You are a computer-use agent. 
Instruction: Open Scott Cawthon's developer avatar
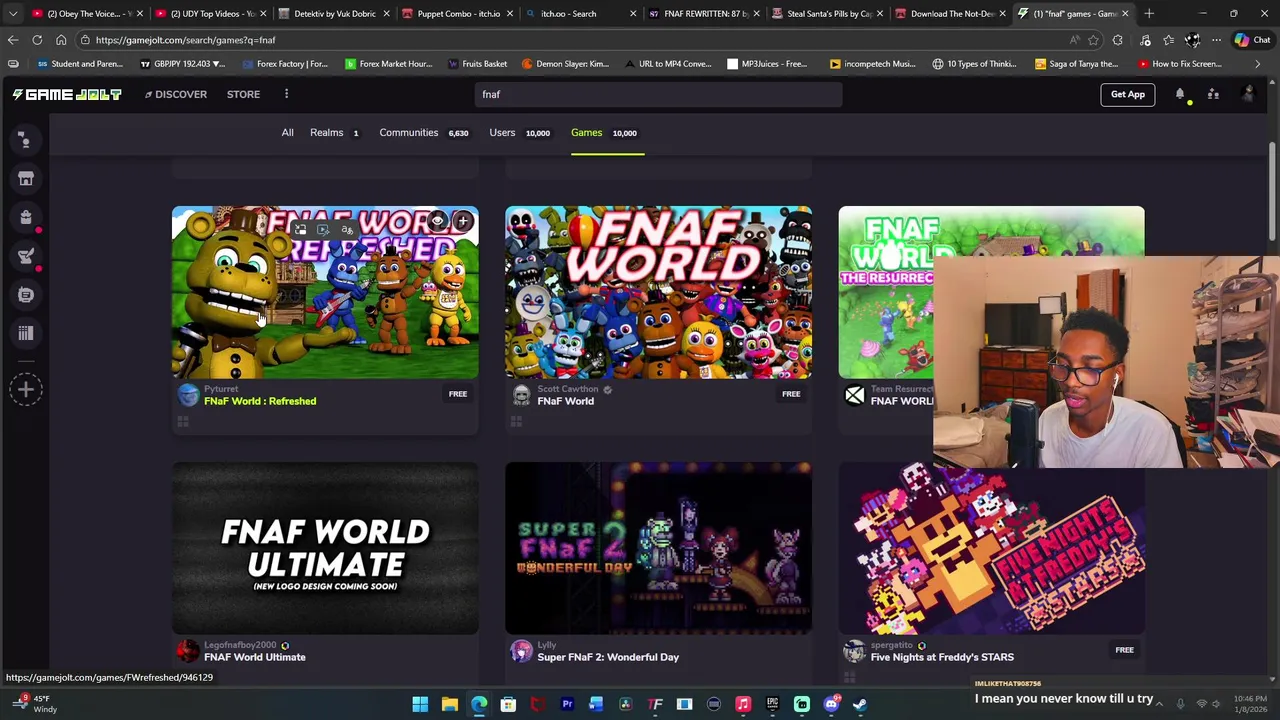coord(521,395)
